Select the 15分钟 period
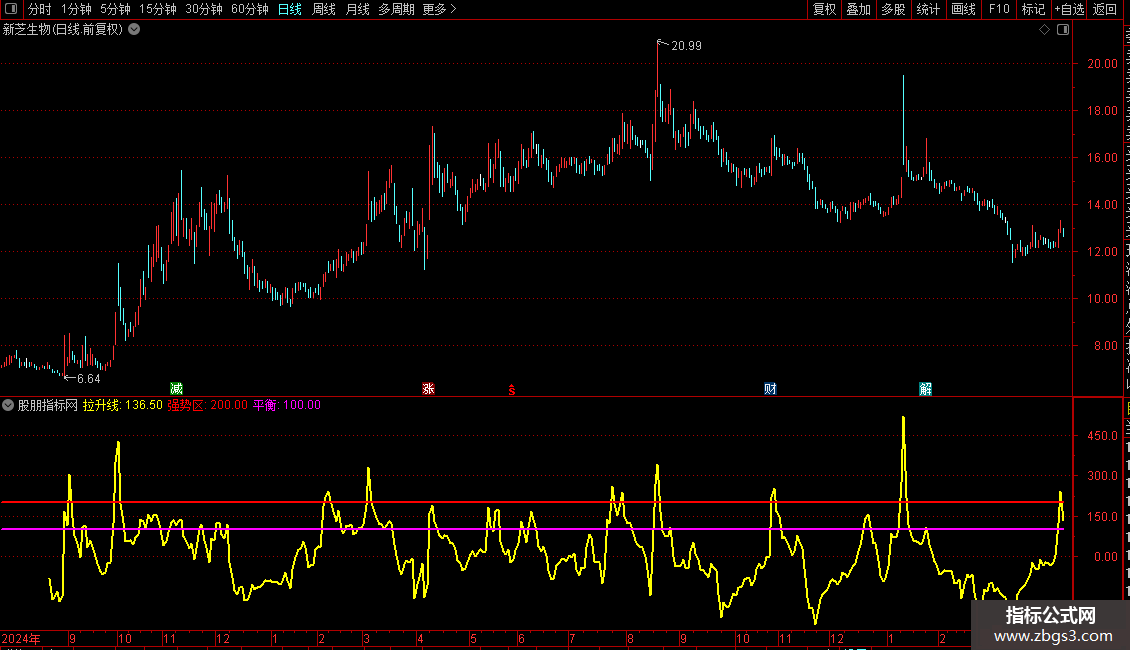Screen dimensions: 1130x650 coord(157,9)
